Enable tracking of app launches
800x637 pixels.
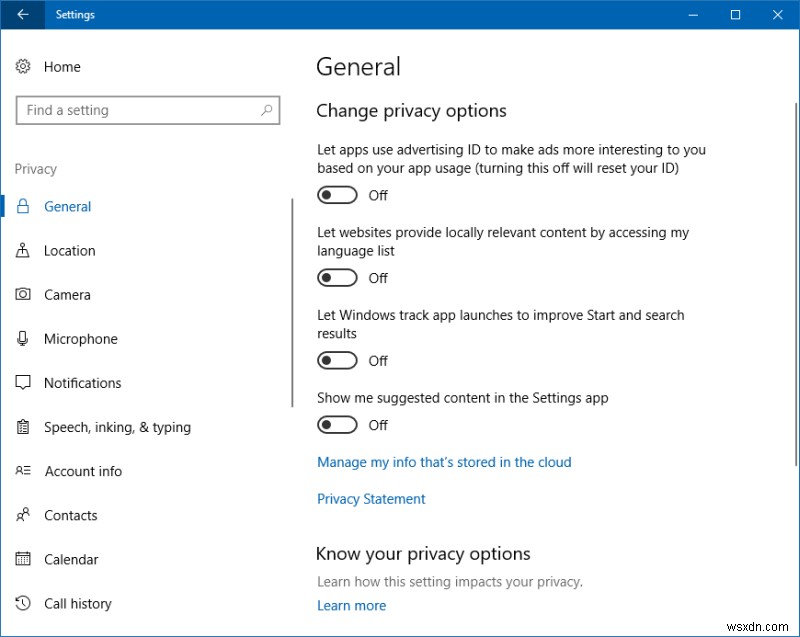pyautogui.click(x=336, y=360)
